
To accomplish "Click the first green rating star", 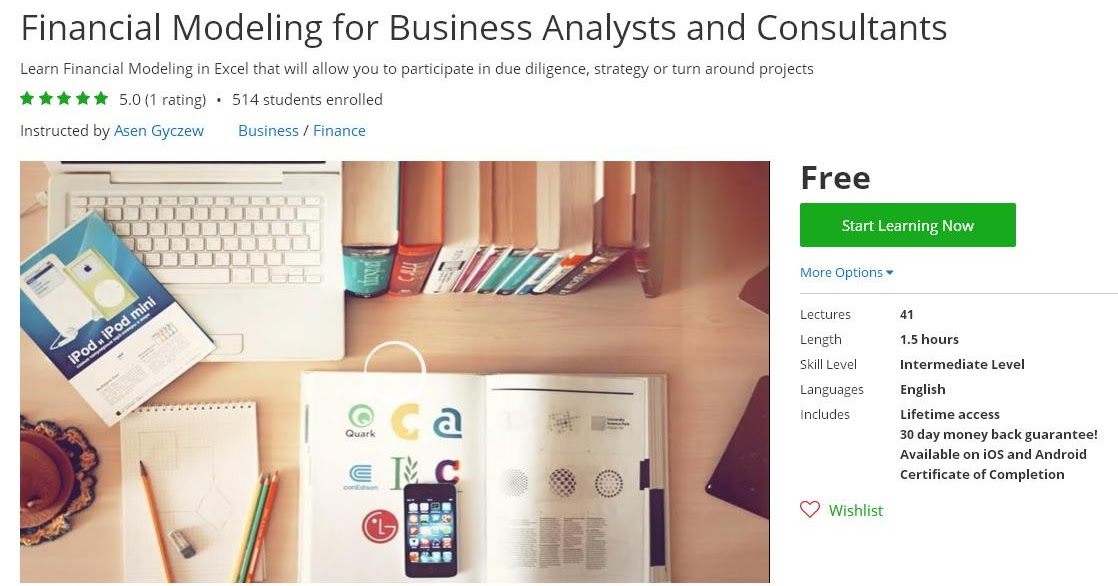I will pos(27,98).
